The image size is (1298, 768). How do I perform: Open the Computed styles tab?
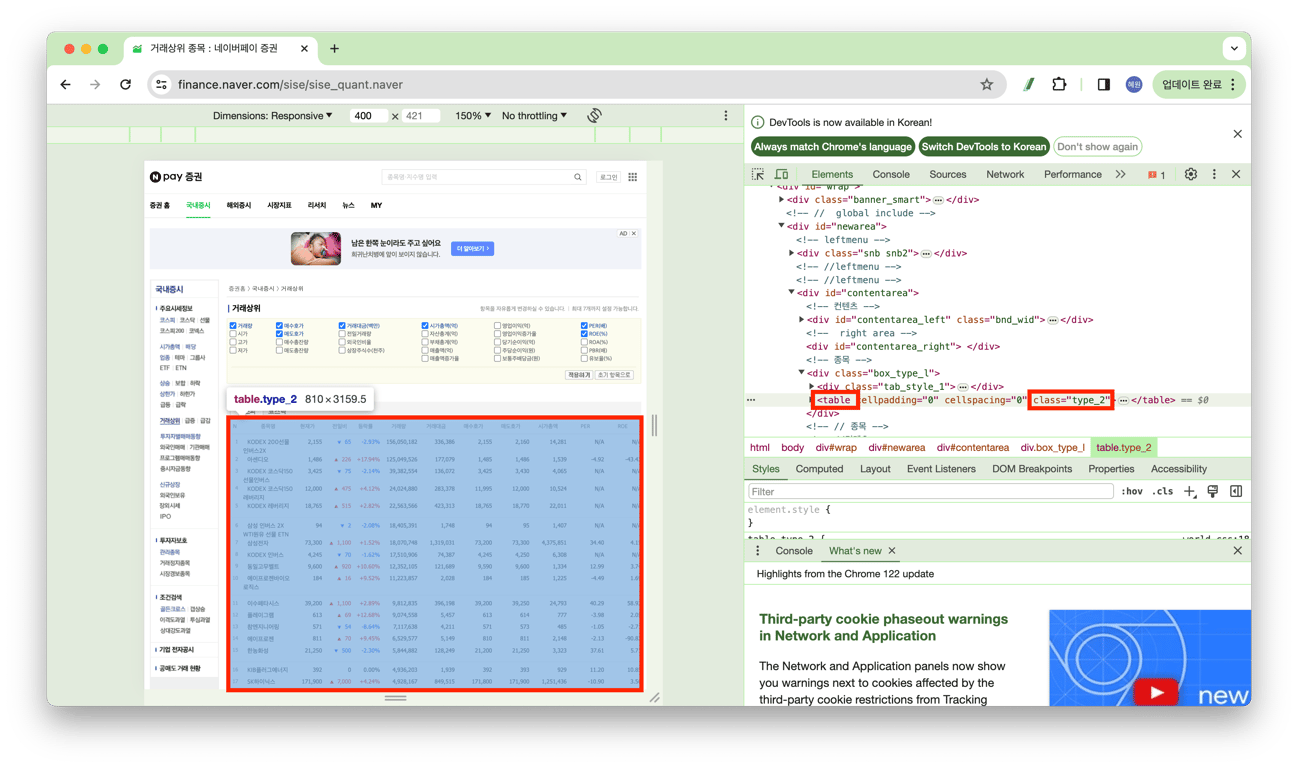(819, 469)
